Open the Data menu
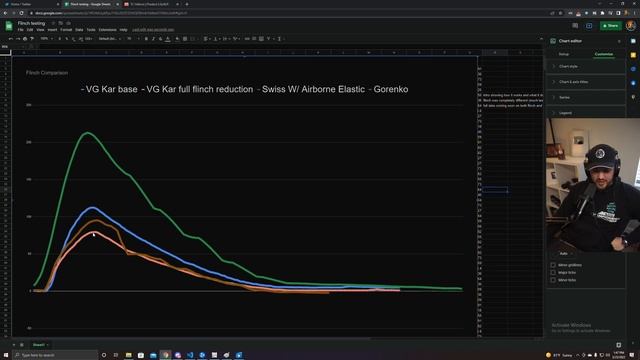 79,30
